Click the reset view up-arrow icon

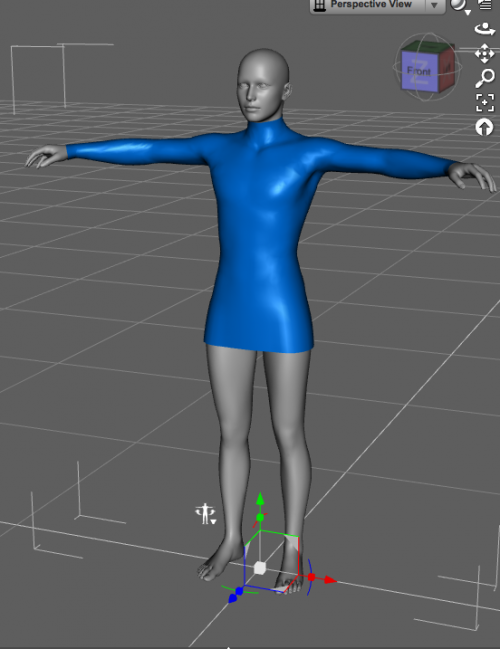(x=484, y=127)
